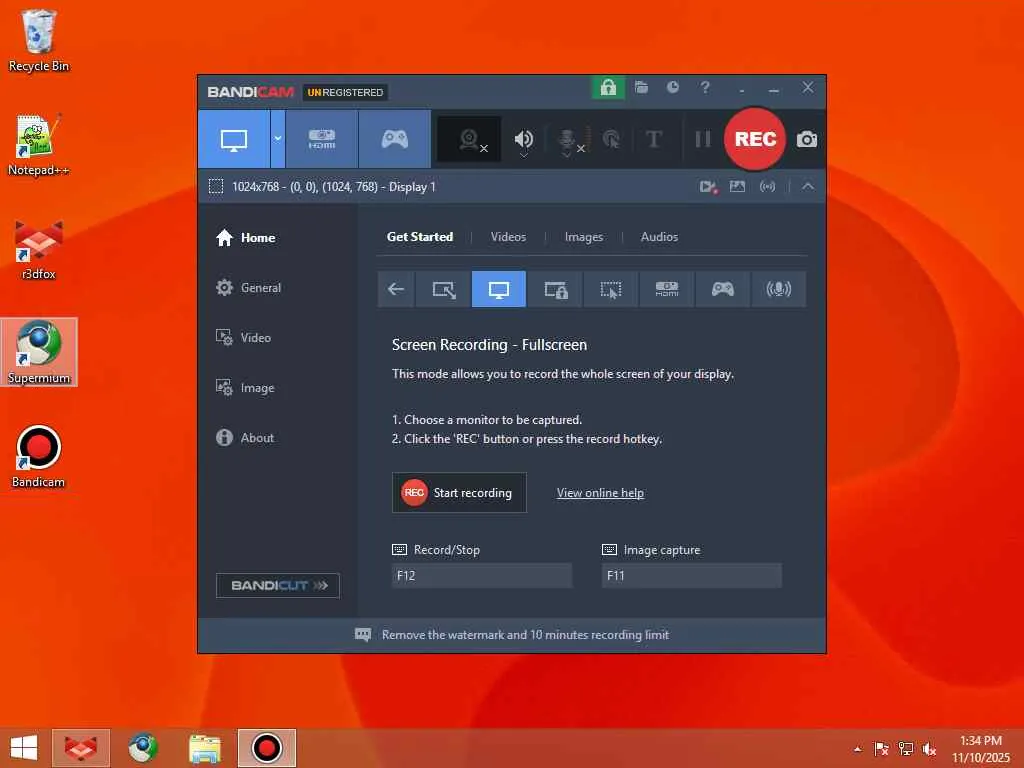Open Image settings in sidebar
1024x768 pixels.
click(x=245, y=388)
